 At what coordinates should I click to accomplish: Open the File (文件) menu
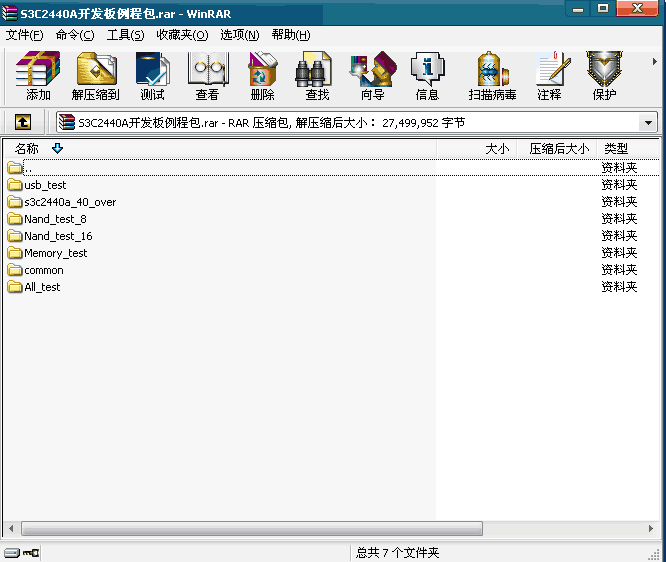(24, 35)
